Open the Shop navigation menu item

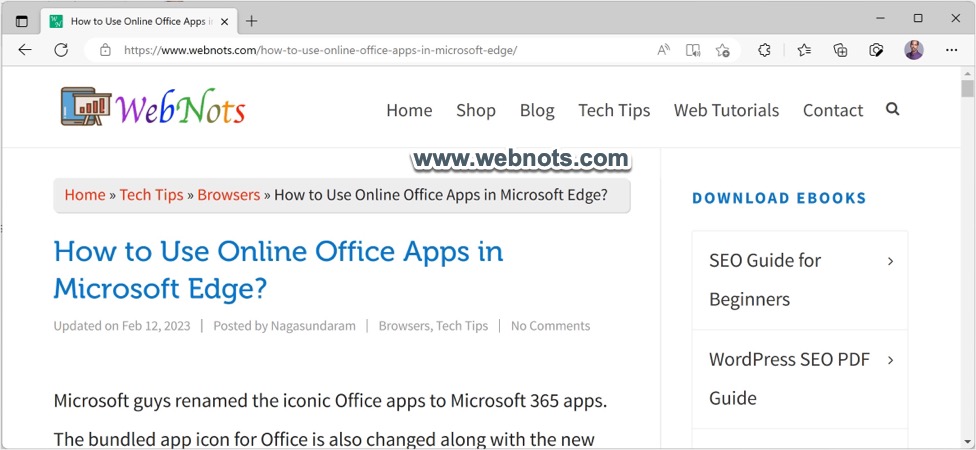pyautogui.click(x=476, y=110)
